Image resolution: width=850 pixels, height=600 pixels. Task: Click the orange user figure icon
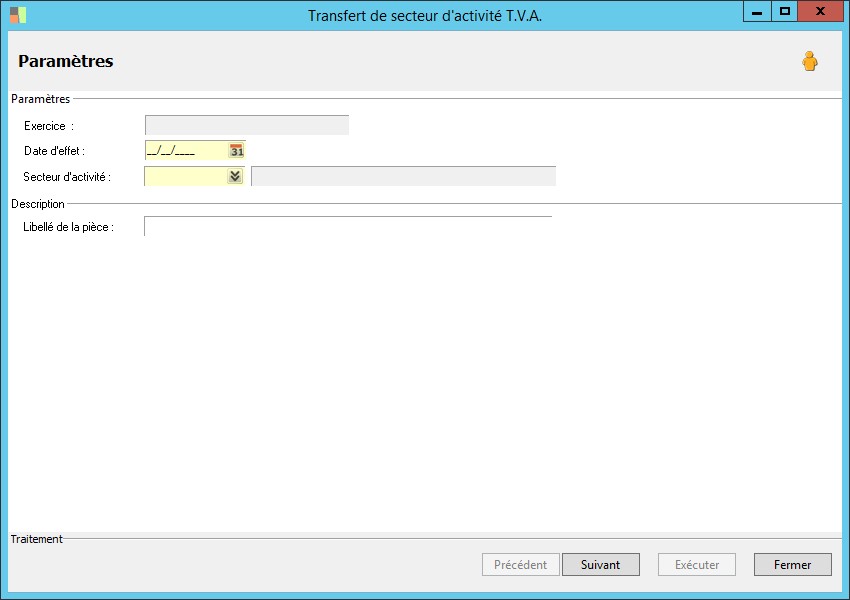(810, 61)
